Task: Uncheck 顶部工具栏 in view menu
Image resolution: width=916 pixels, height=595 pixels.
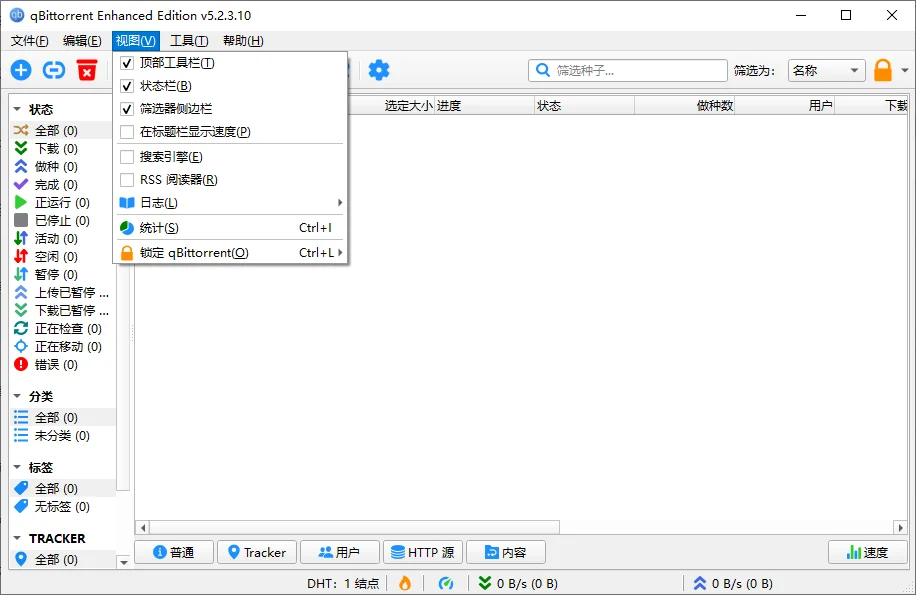Action: tap(127, 63)
